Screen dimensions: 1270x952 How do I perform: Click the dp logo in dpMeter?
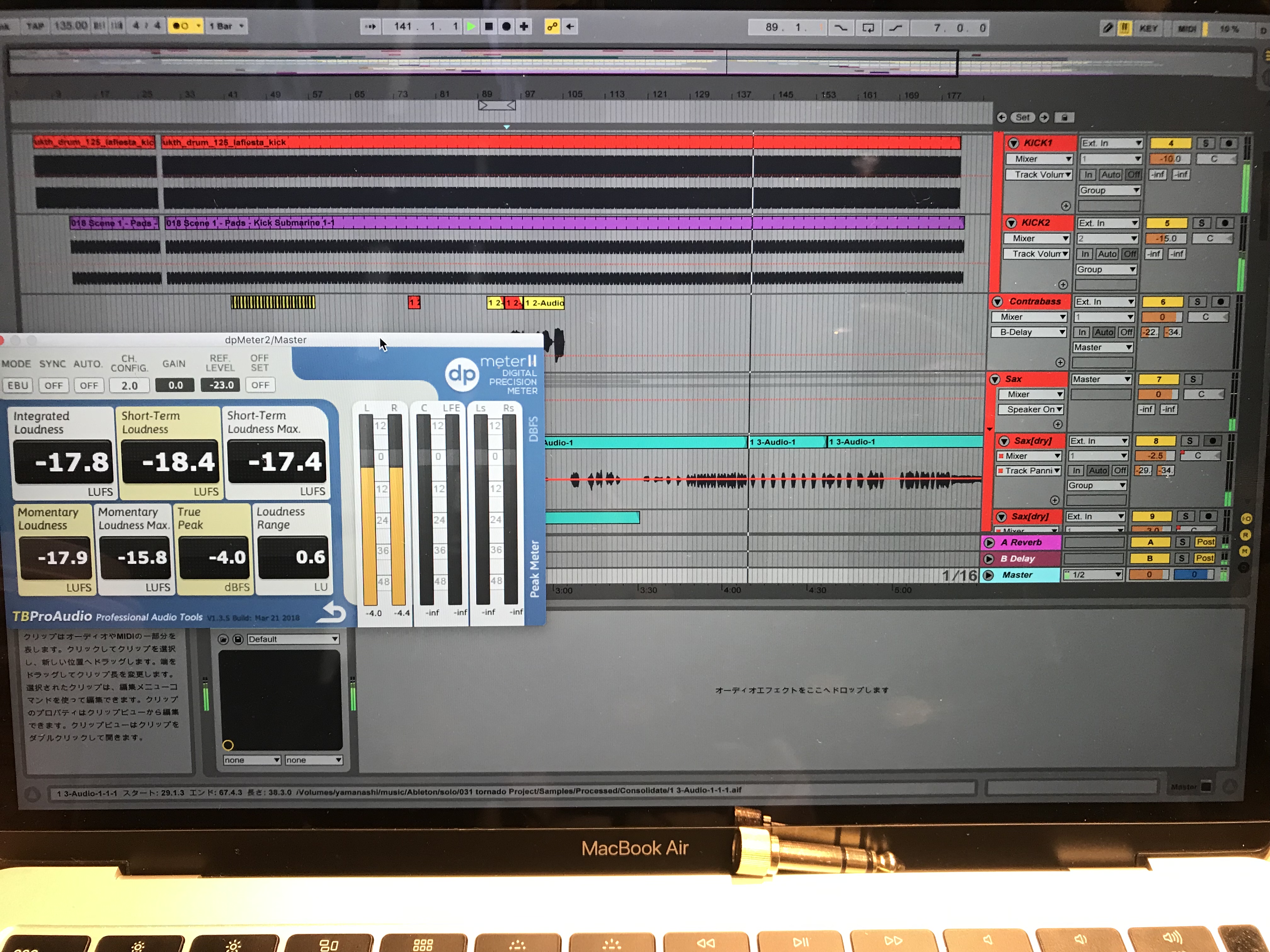pos(462,375)
